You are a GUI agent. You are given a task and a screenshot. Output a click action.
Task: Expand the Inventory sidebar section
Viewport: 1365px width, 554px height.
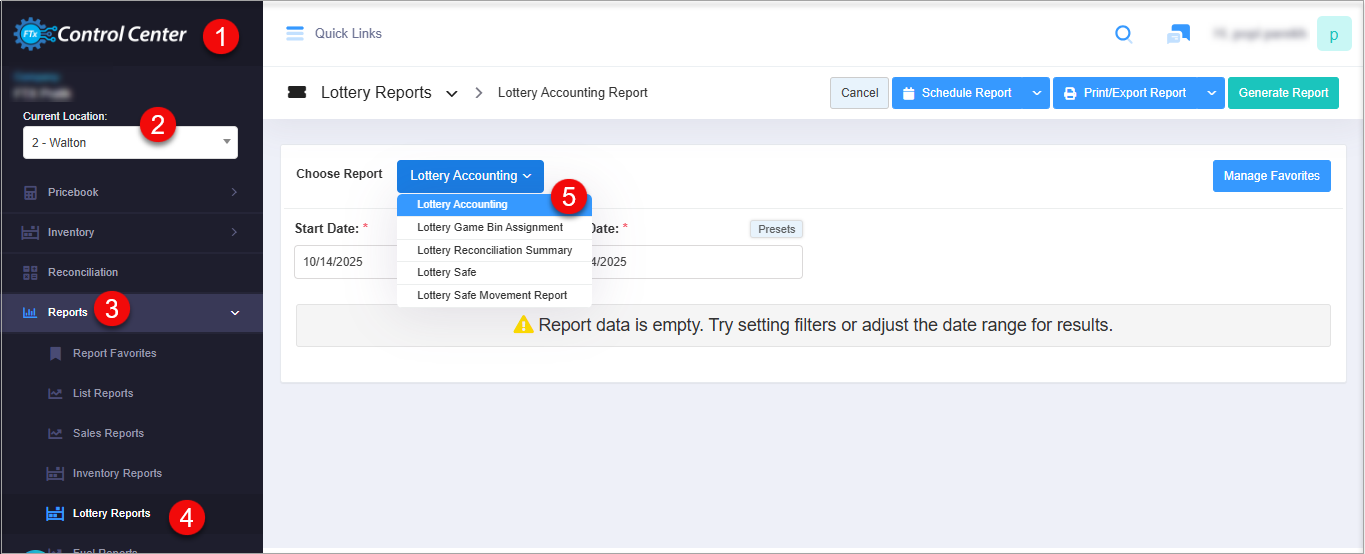234,232
